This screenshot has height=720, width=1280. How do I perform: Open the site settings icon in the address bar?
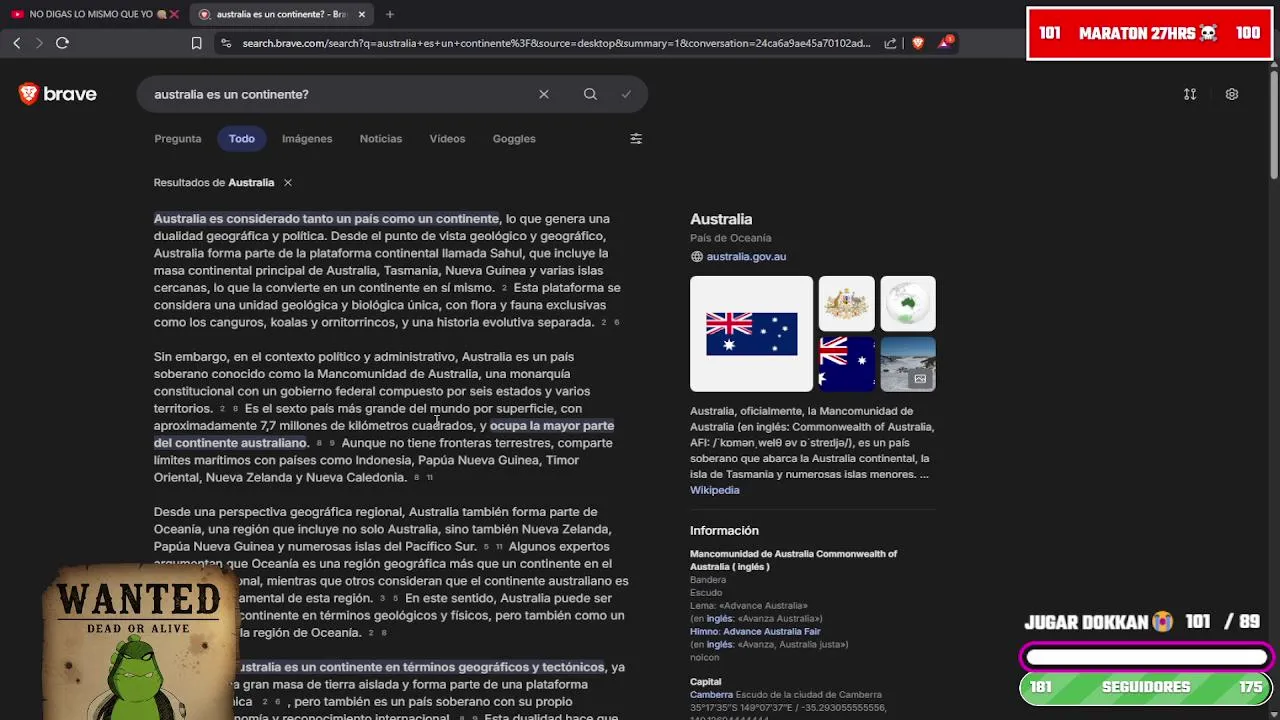(227, 43)
